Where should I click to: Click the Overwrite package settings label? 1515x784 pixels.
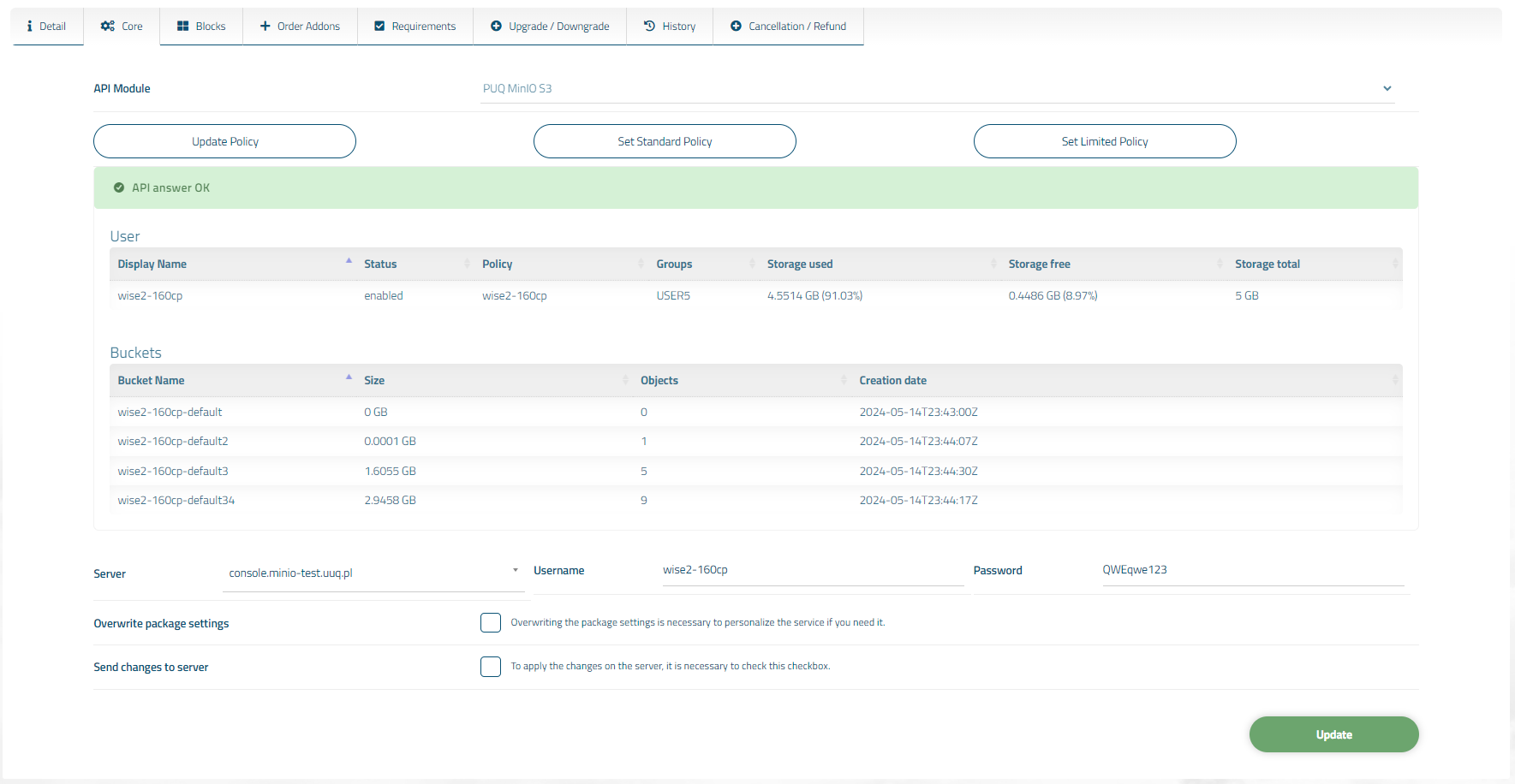[x=161, y=623]
